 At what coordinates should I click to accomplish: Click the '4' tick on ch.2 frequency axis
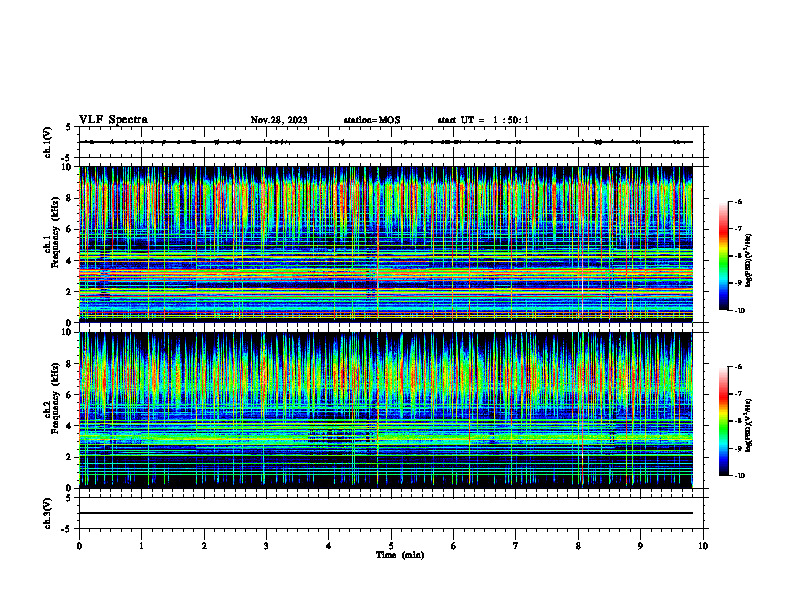pyautogui.click(x=69, y=426)
